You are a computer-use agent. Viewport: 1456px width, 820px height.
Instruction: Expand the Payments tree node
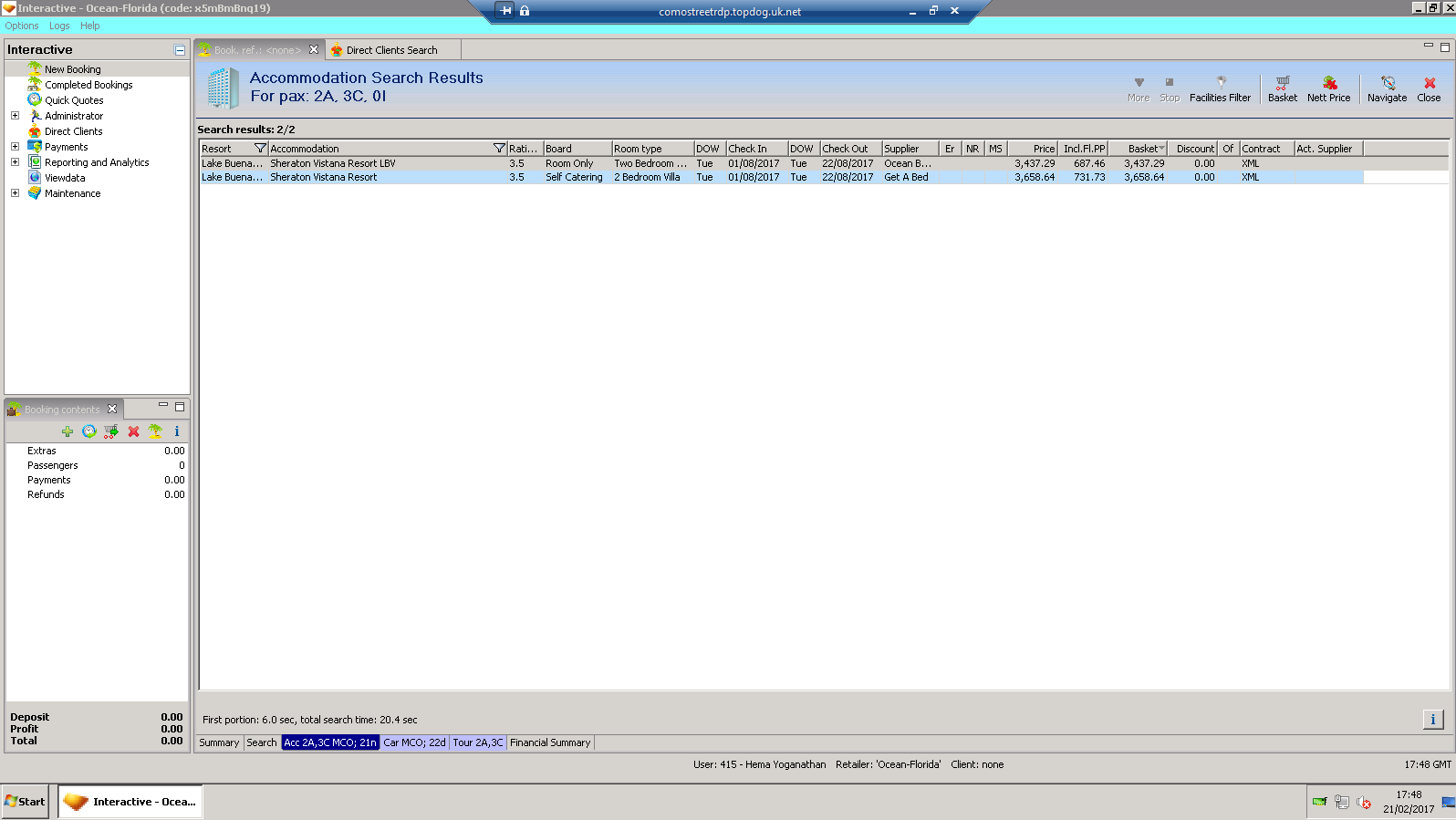pyautogui.click(x=15, y=146)
